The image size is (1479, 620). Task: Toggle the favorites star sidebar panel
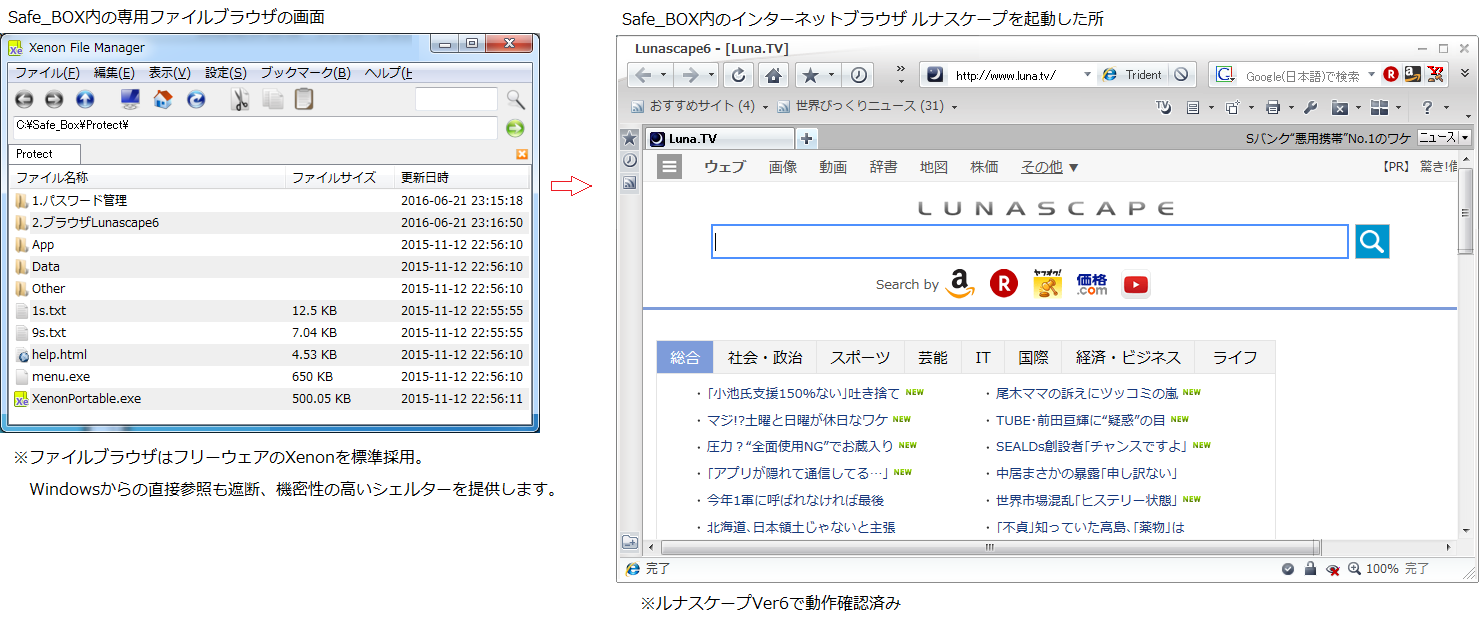coord(630,139)
